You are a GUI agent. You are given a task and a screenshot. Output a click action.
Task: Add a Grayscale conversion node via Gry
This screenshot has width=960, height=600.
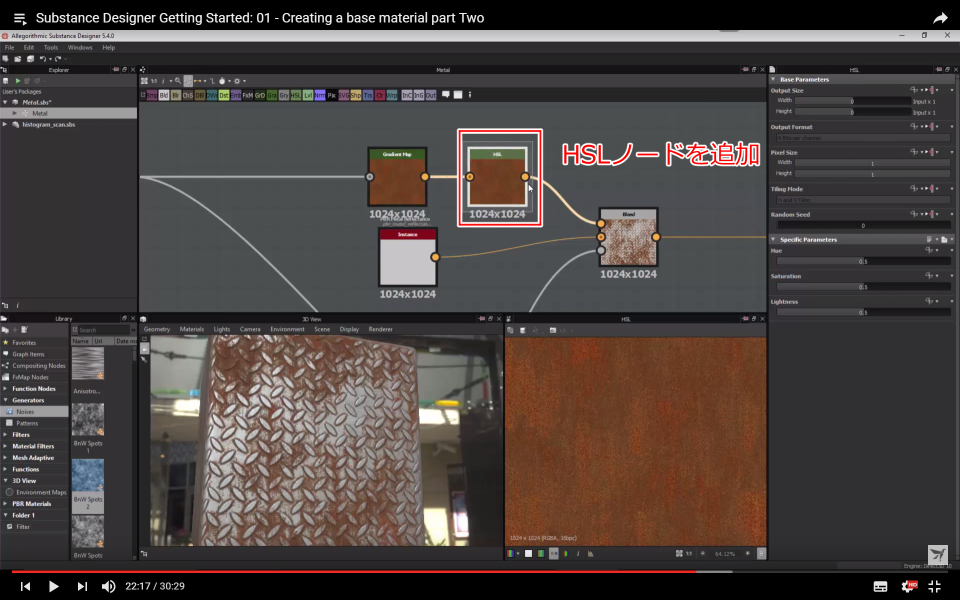[x=284, y=96]
